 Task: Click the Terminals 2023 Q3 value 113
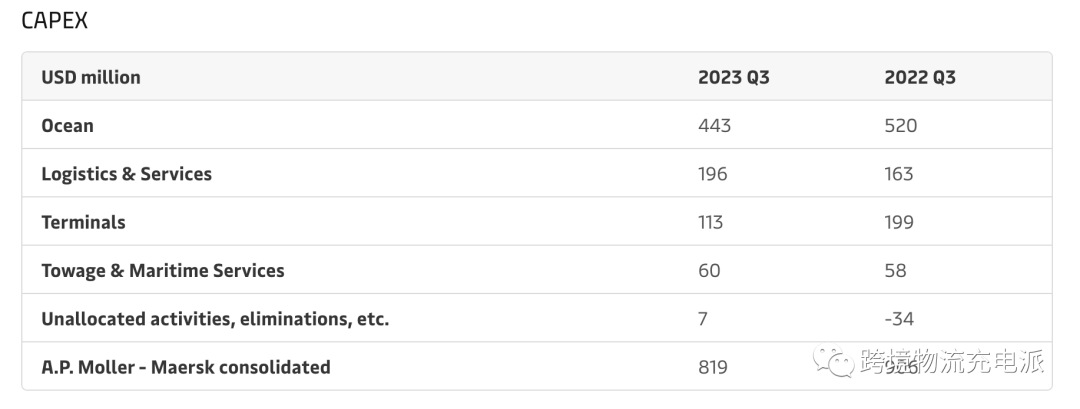710,222
